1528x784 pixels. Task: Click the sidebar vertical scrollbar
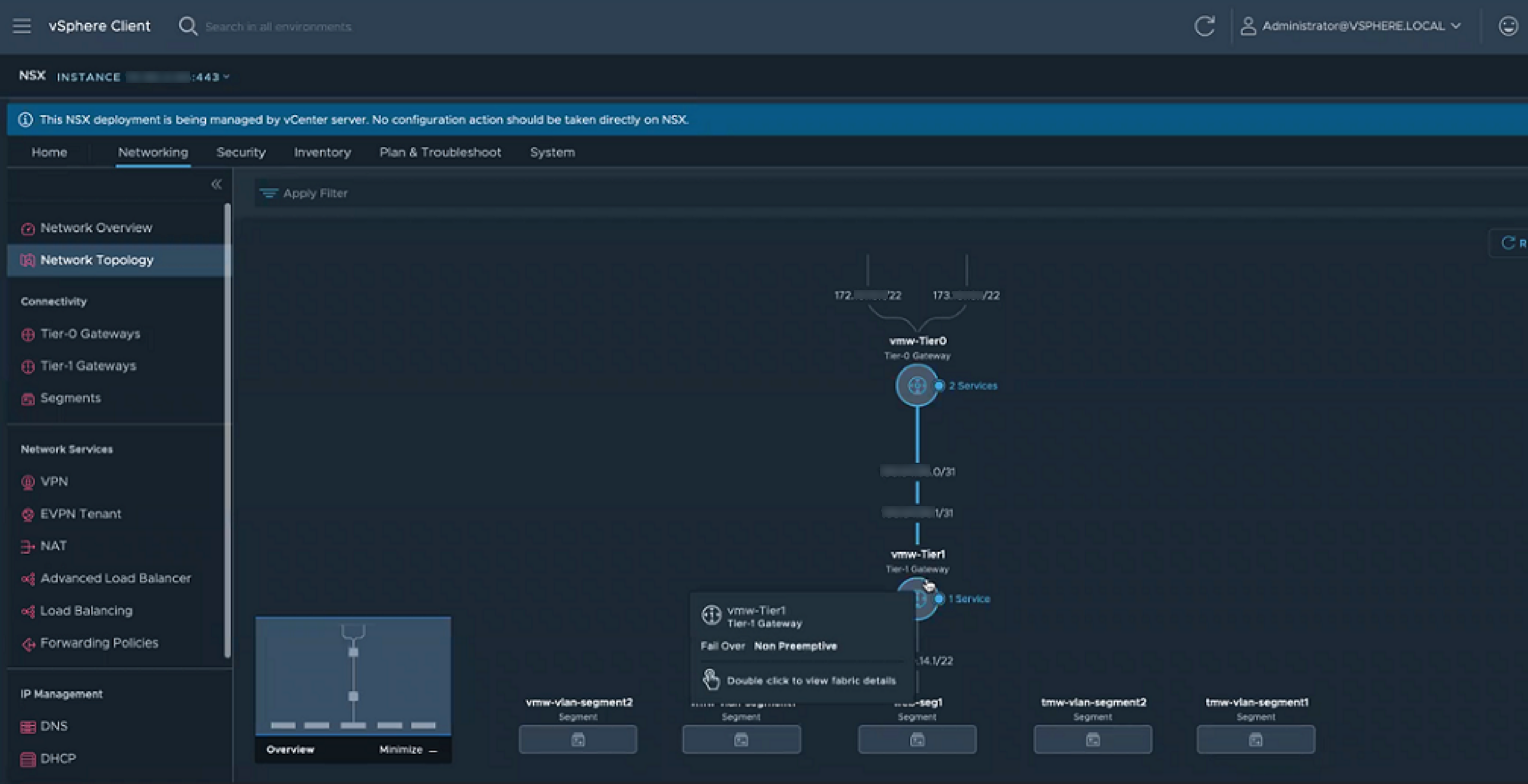(227, 430)
